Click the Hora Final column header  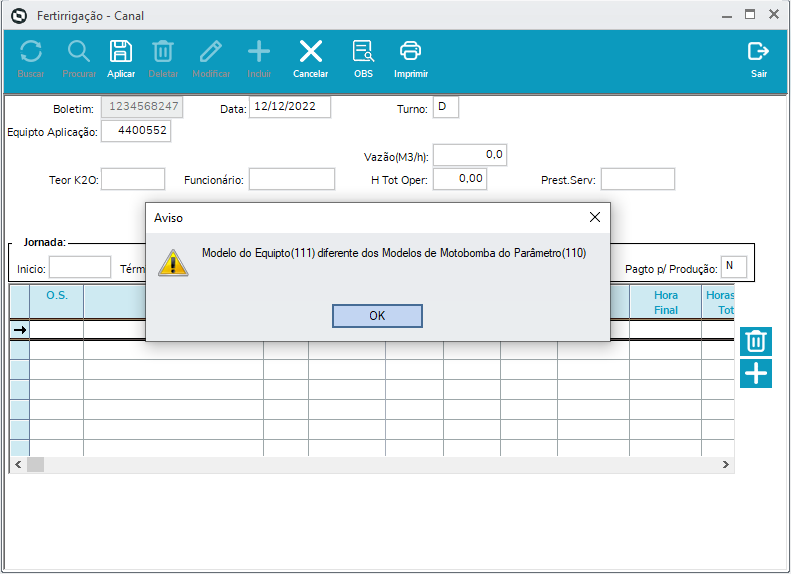[665, 302]
